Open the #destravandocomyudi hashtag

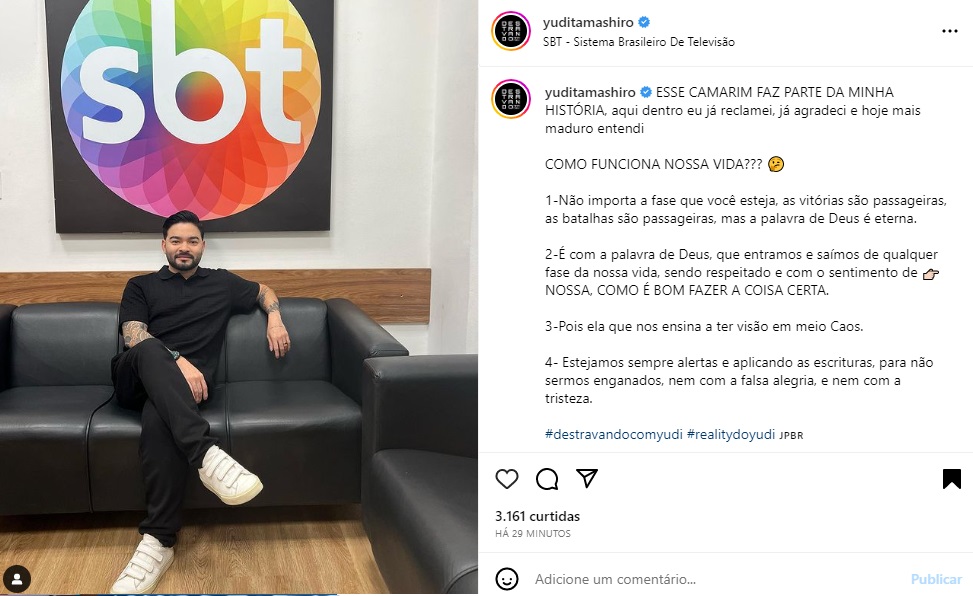point(614,435)
